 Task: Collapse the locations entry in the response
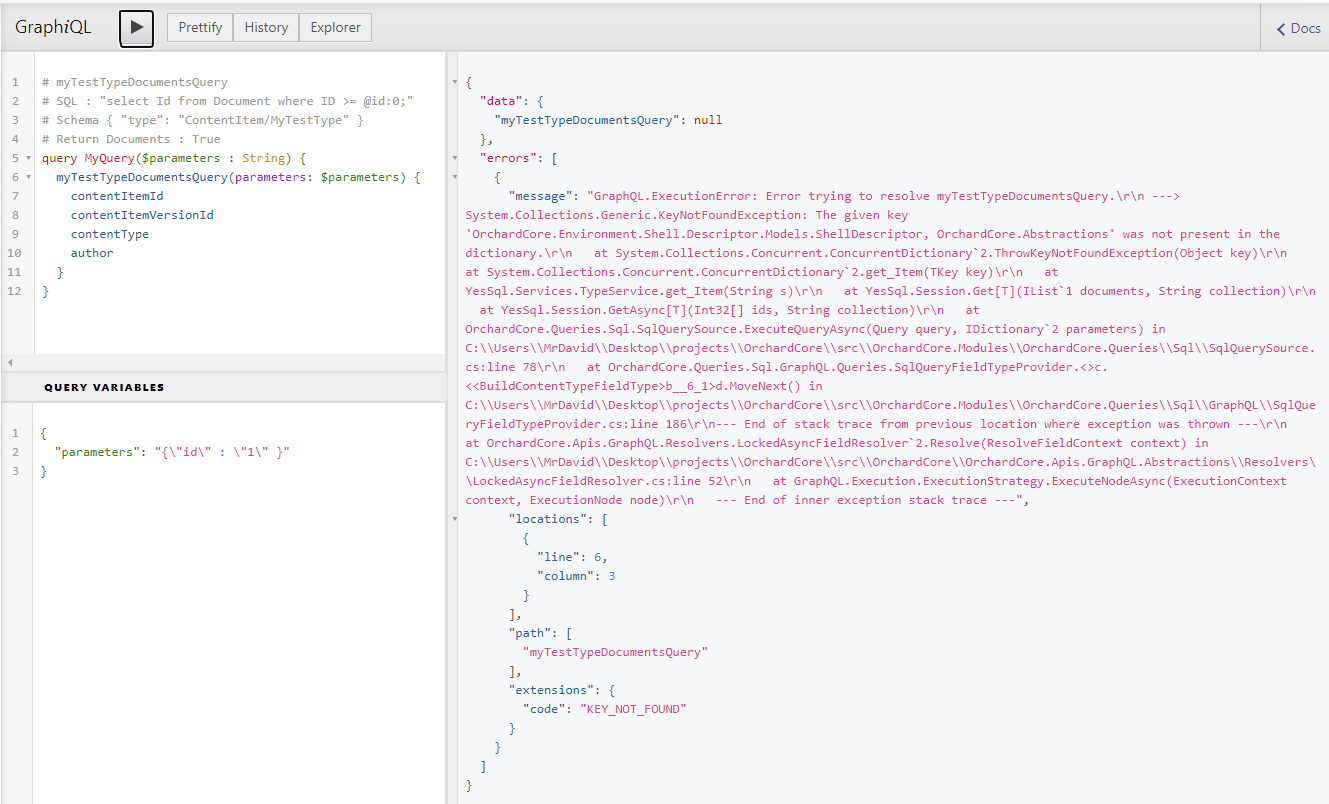tap(455, 518)
